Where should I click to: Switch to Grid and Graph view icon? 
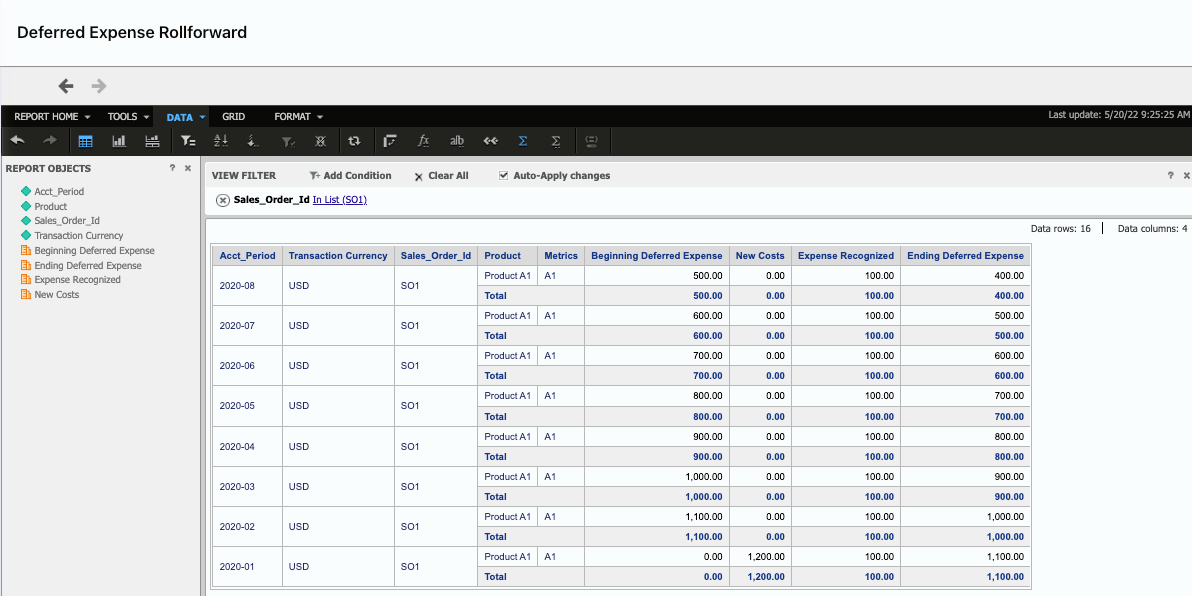pyautogui.click(x=152, y=141)
